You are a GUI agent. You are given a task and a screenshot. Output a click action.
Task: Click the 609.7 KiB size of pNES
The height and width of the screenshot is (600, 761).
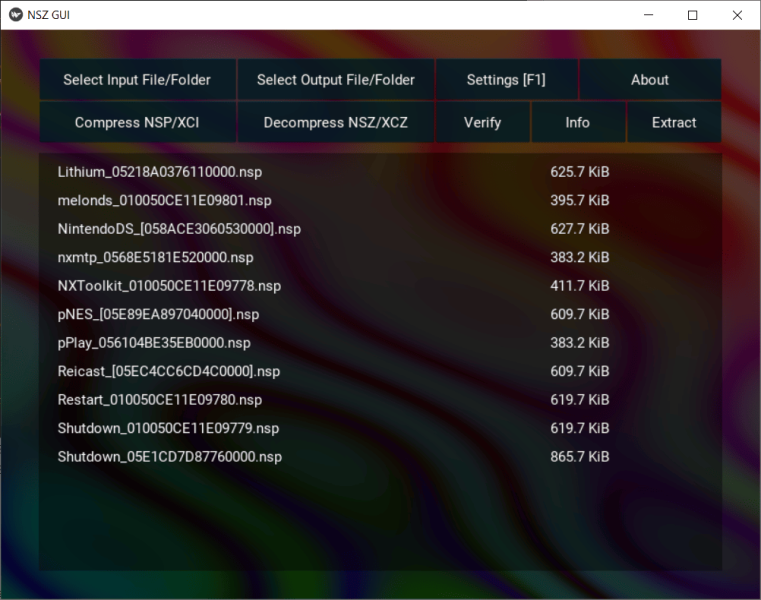(x=579, y=314)
